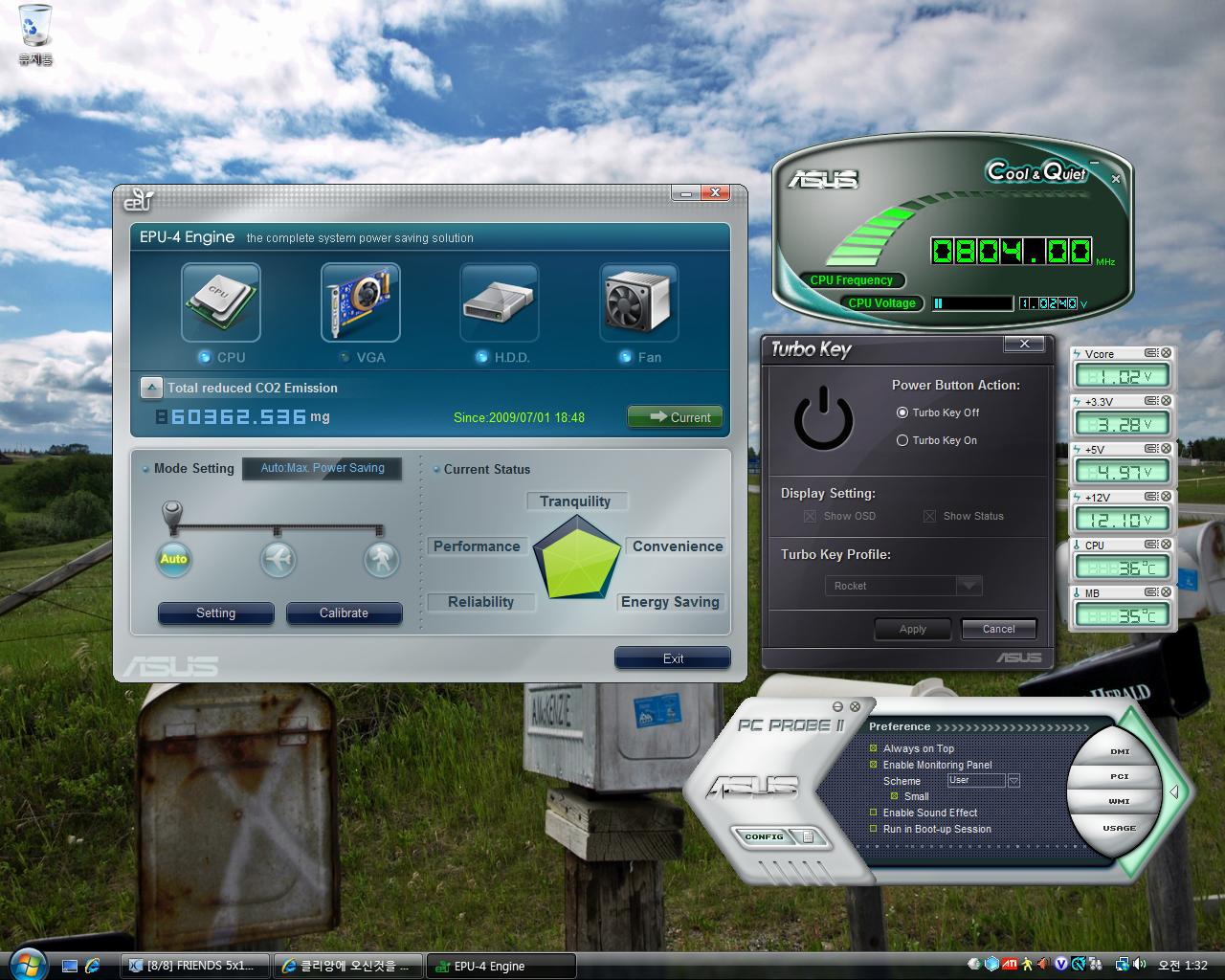Close the MB temperature sensor panel
The width and height of the screenshot is (1225, 980).
tap(1167, 592)
